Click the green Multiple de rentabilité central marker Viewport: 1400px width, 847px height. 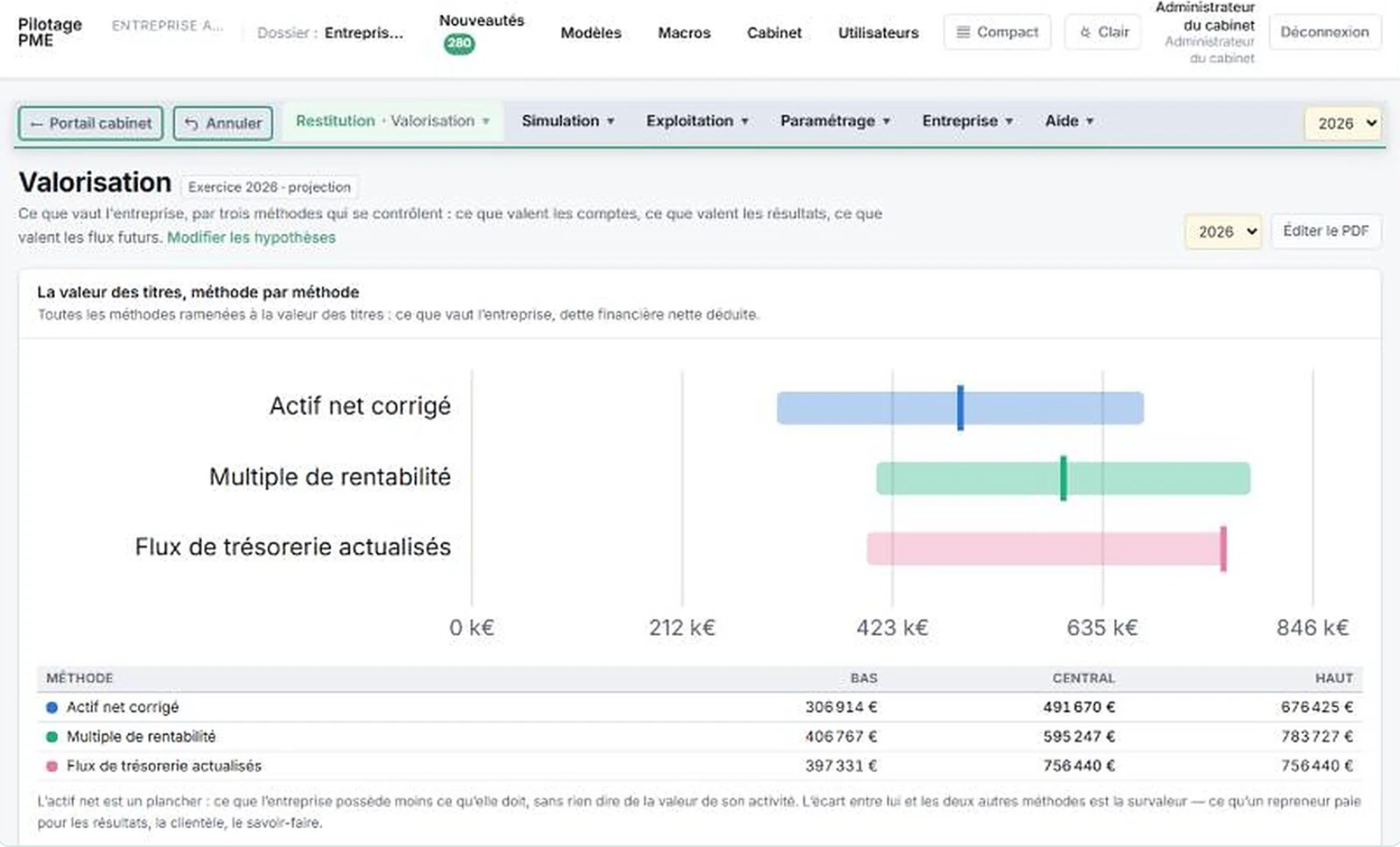(x=1064, y=478)
